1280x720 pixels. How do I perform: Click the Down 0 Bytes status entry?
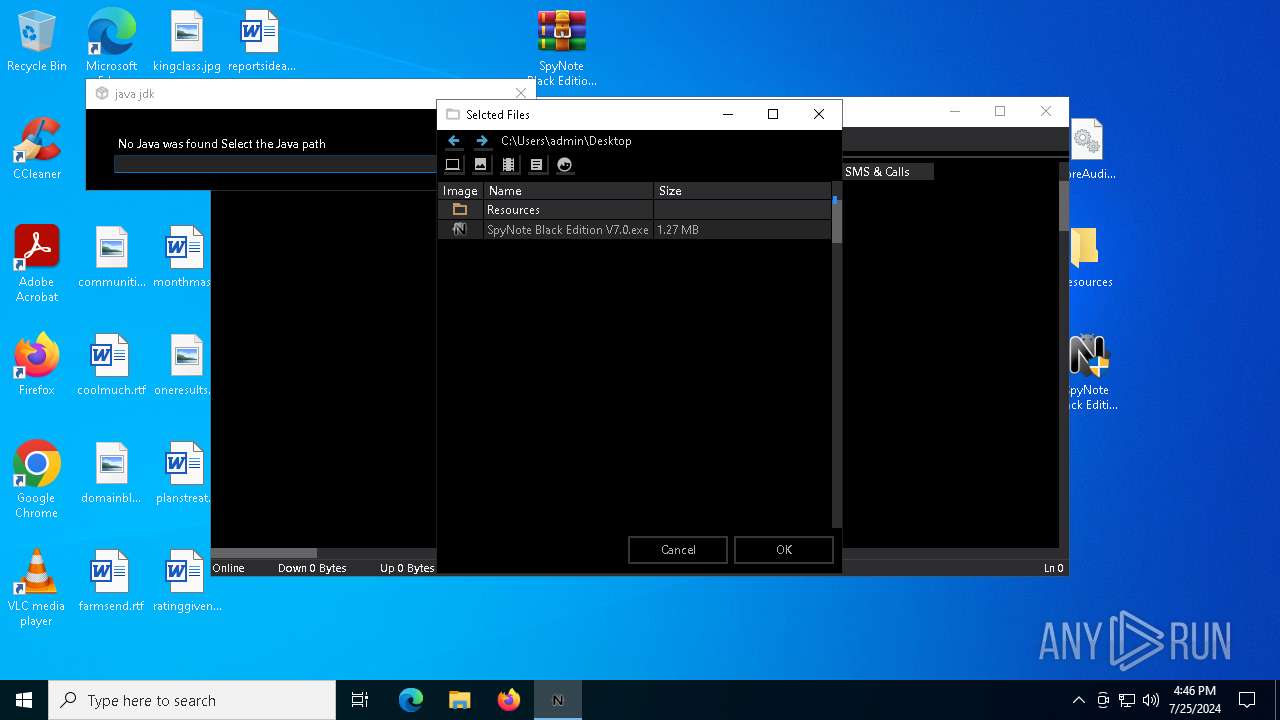[312, 568]
